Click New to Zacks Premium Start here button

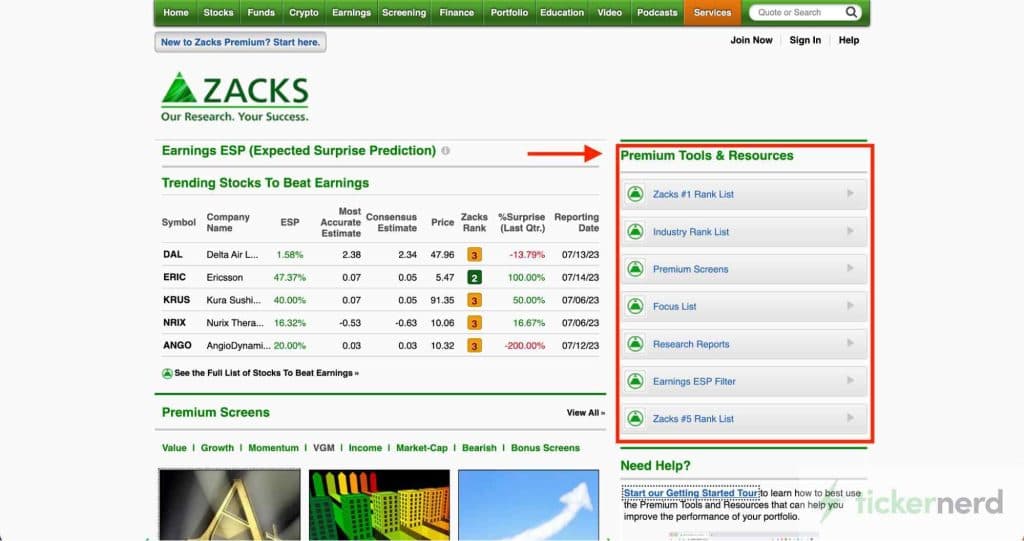240,42
